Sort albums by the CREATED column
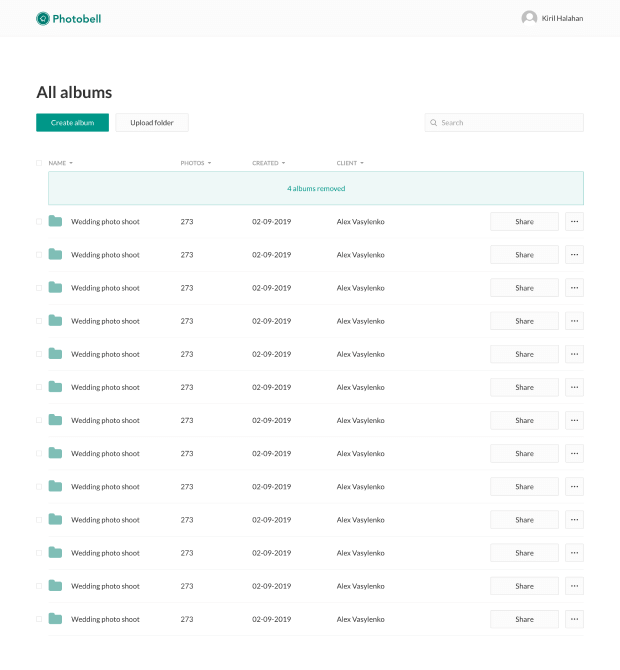 point(268,163)
